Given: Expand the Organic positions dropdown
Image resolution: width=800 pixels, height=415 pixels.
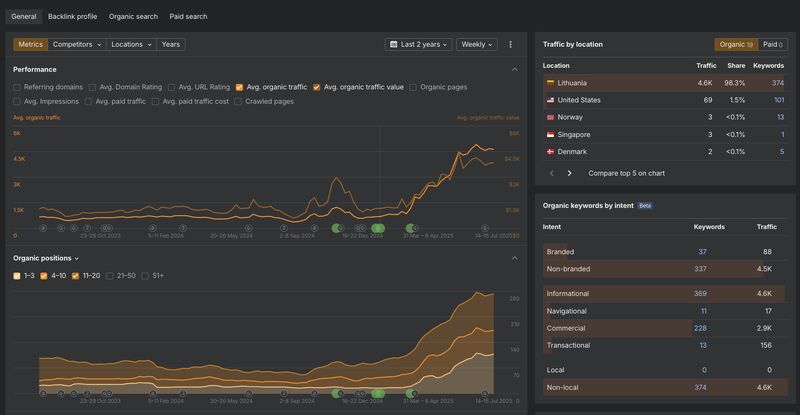Looking at the screenshot, I should click(x=46, y=258).
